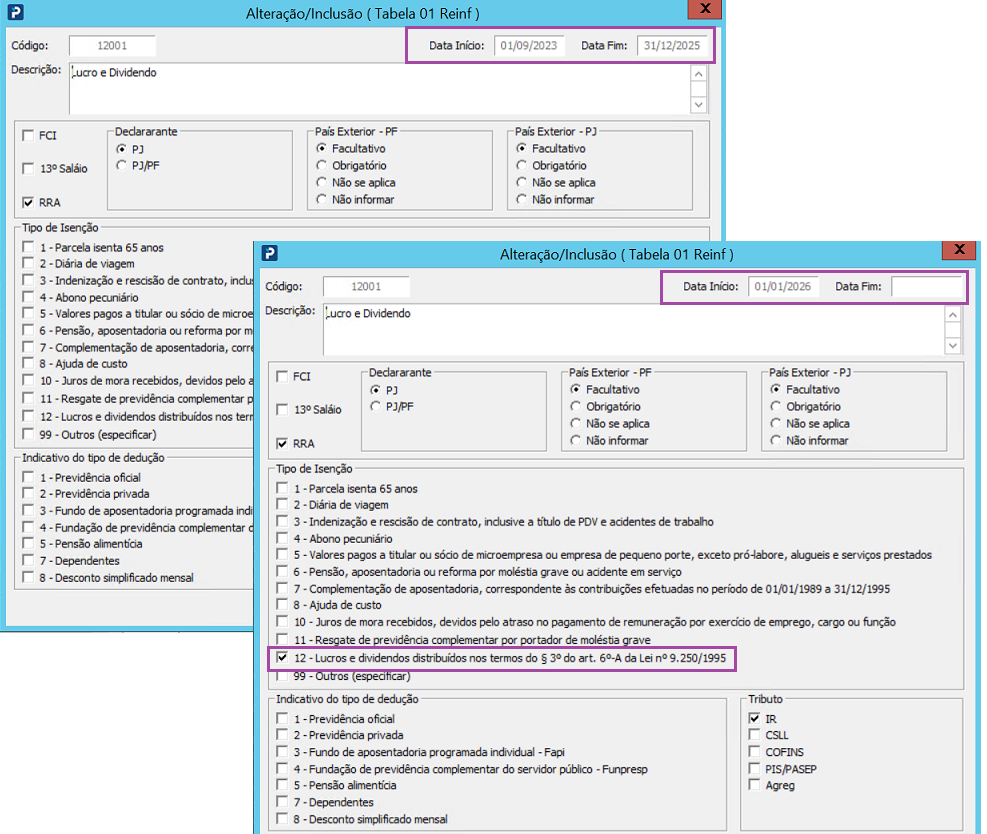Click Data Início field showing 01/09/2023
Screen dimensions: 987x834
pos(529,45)
